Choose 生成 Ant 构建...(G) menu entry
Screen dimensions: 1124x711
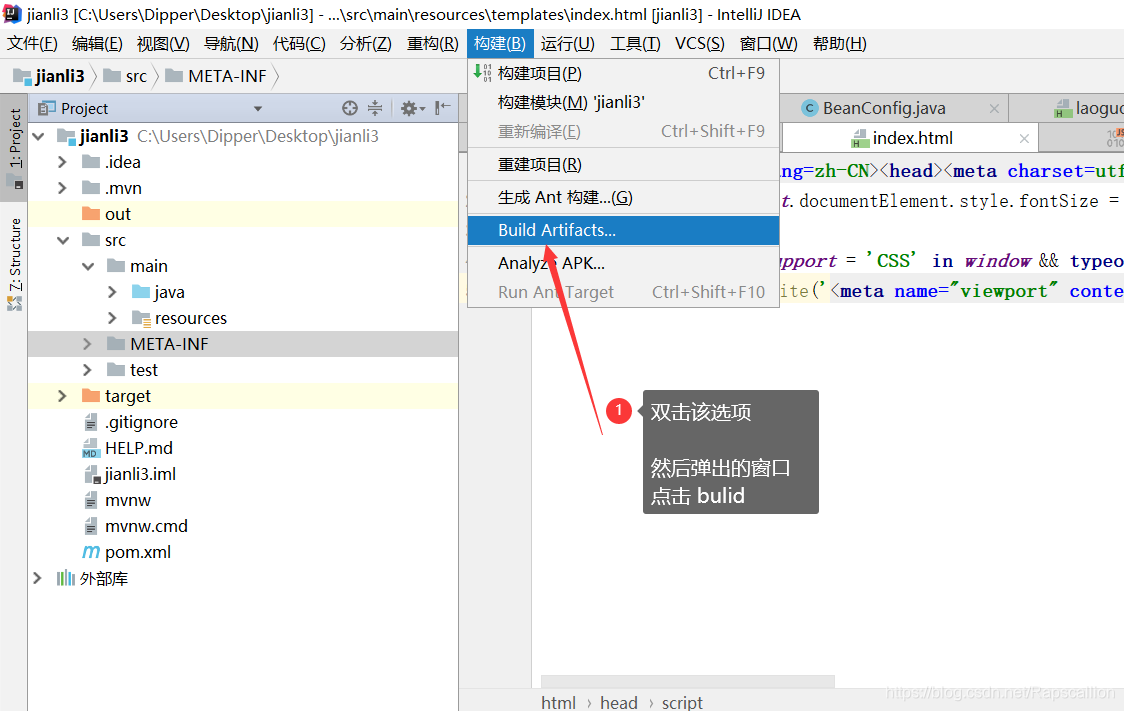coord(624,197)
